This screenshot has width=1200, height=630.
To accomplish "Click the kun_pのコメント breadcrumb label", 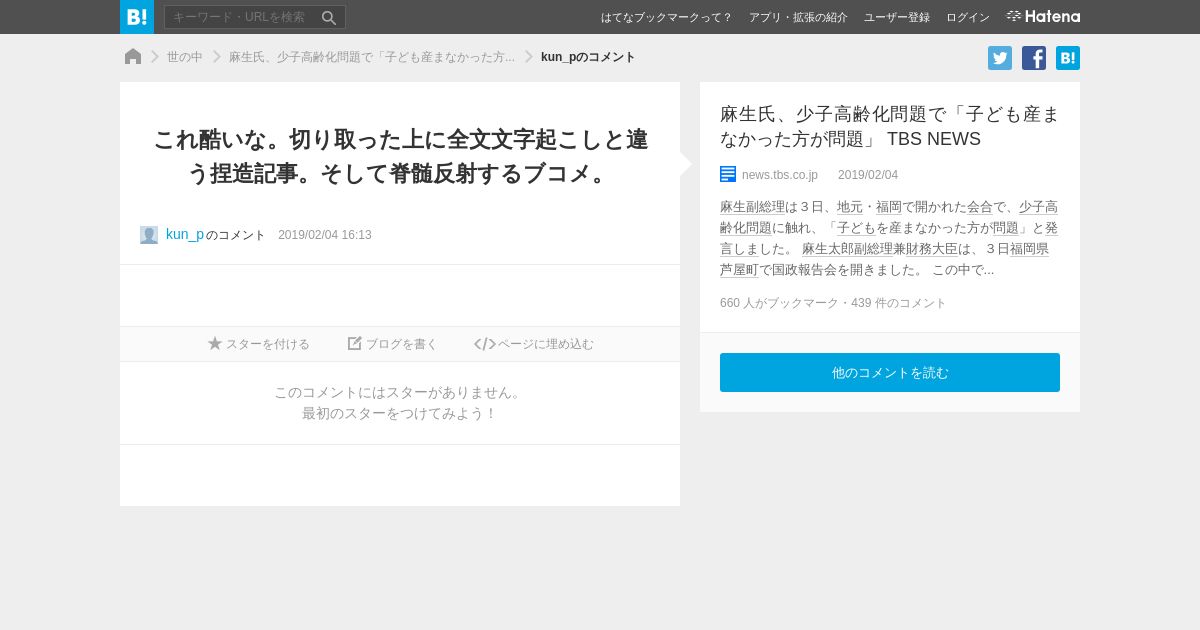I will (x=588, y=57).
